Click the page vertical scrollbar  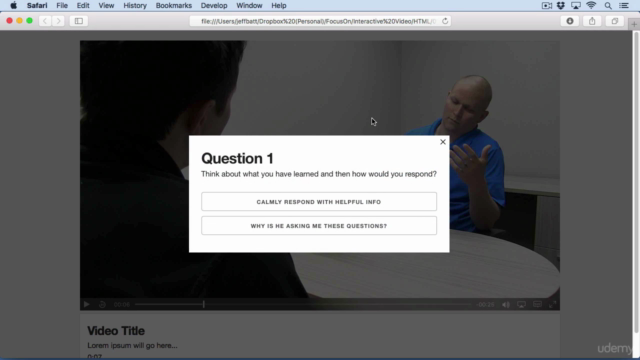(636, 183)
